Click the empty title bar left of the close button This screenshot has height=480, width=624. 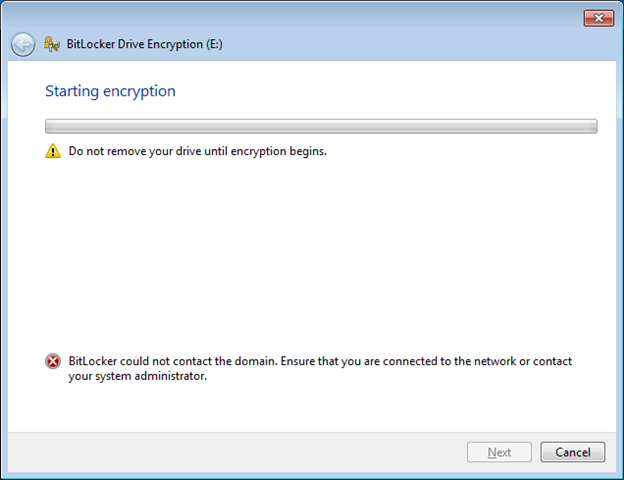click(300, 17)
